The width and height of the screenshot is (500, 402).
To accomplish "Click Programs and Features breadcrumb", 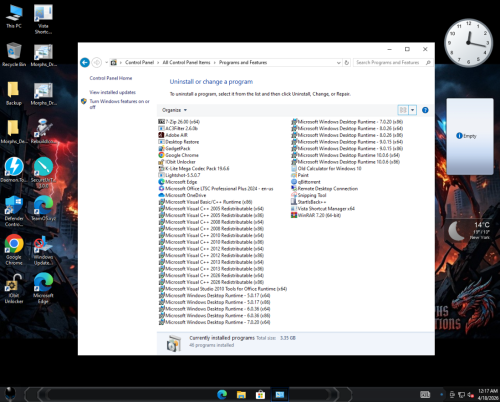I will (x=243, y=62).
